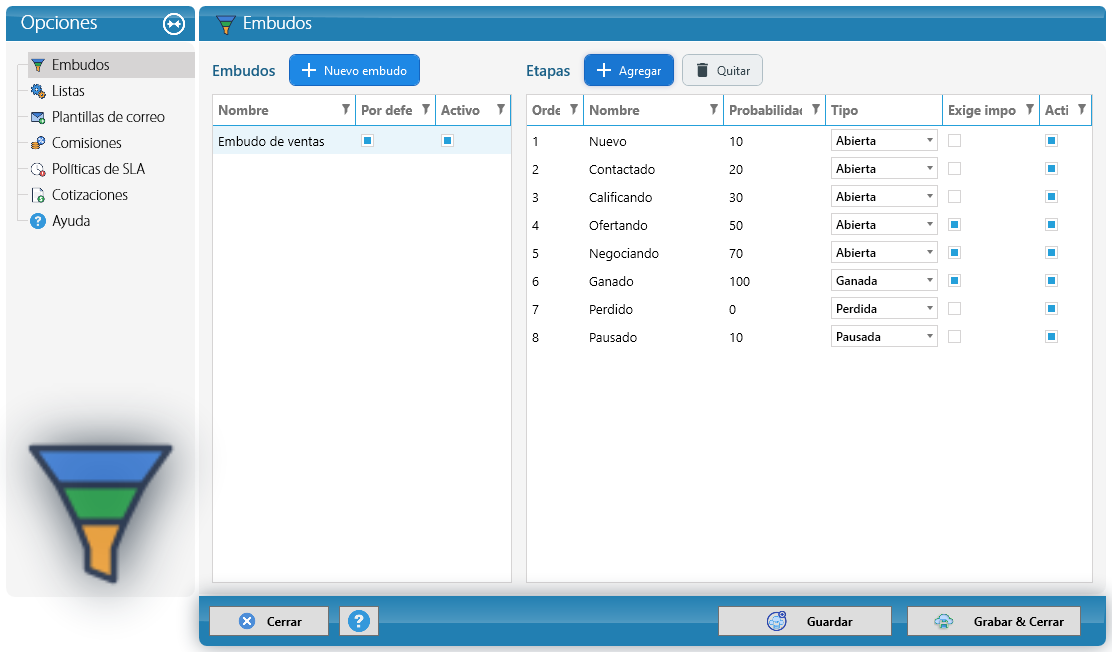Toggle Por defecto checkbox for Embudo de ventas
The width and height of the screenshot is (1112, 652).
point(367,140)
